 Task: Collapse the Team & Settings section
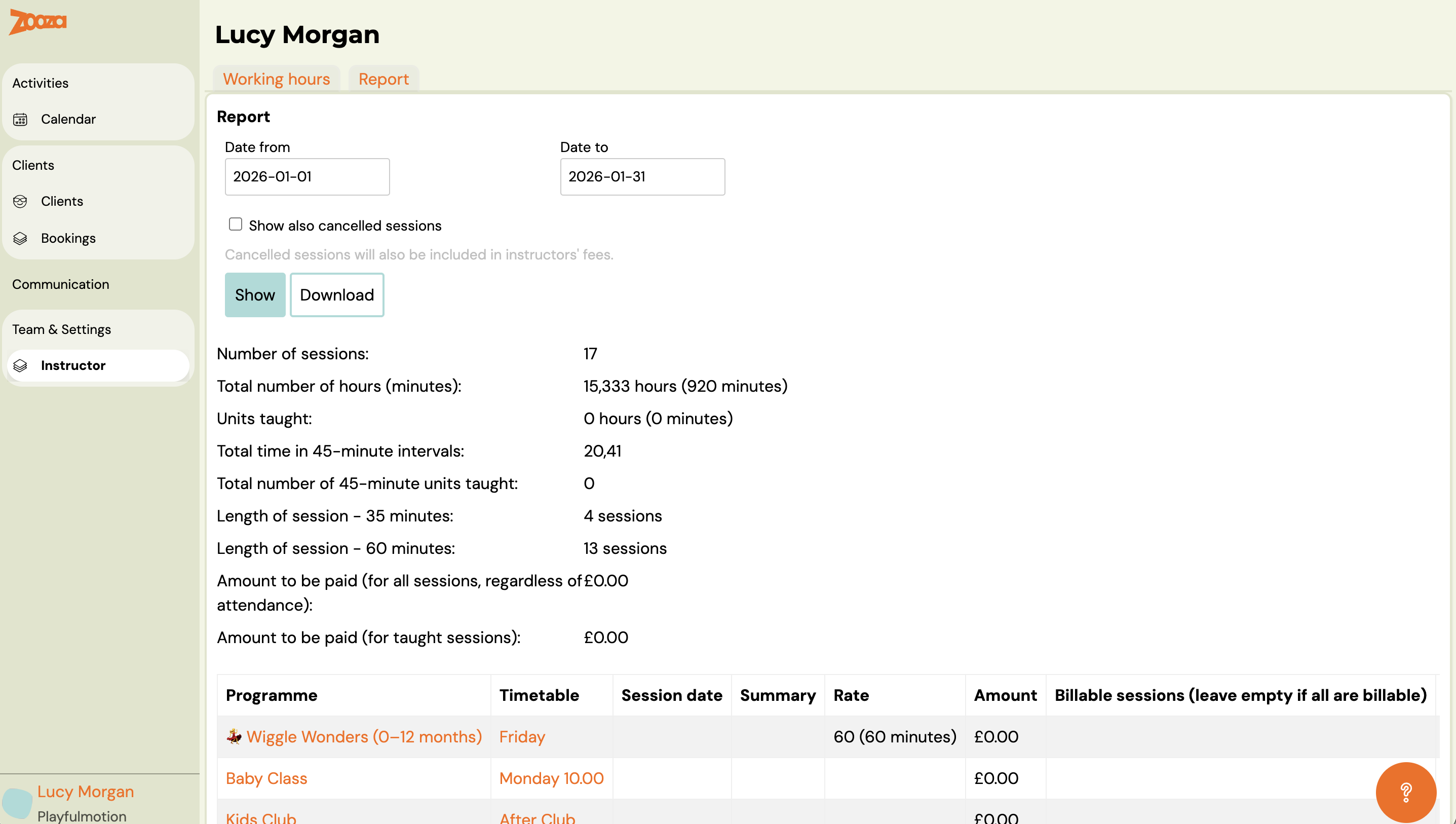pyautogui.click(x=62, y=329)
